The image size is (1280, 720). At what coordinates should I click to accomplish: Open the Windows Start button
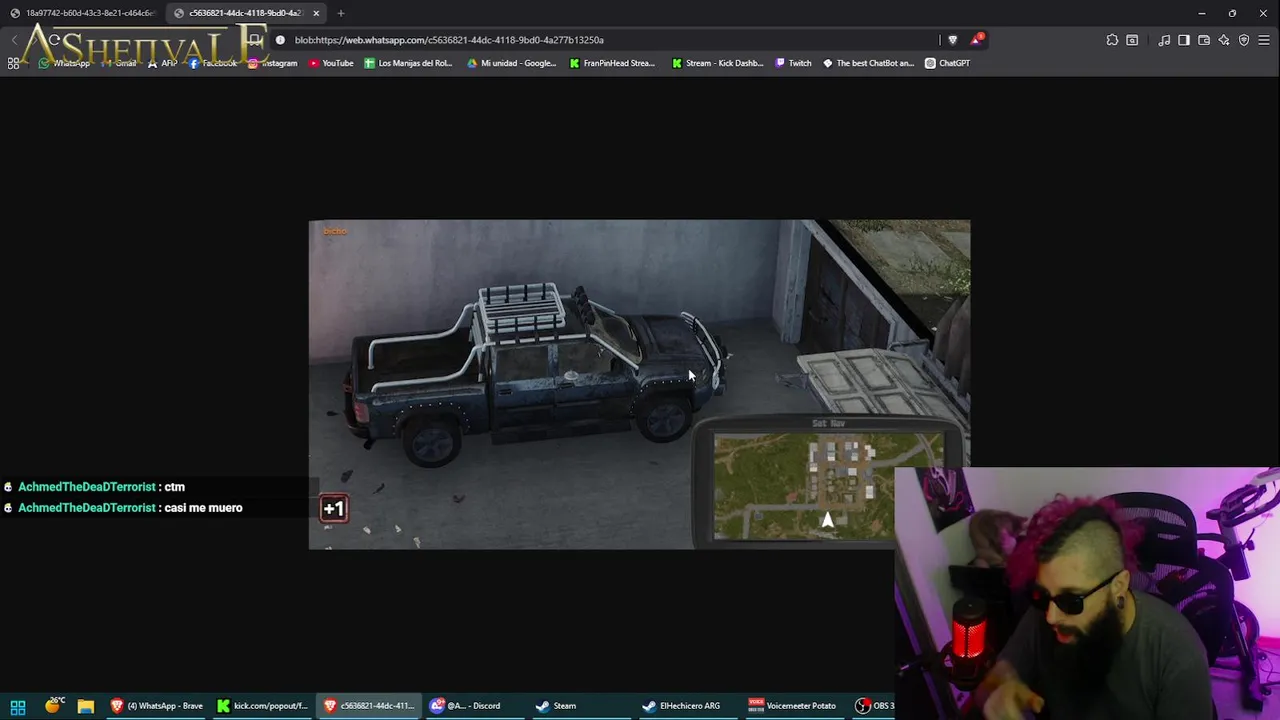click(x=18, y=706)
